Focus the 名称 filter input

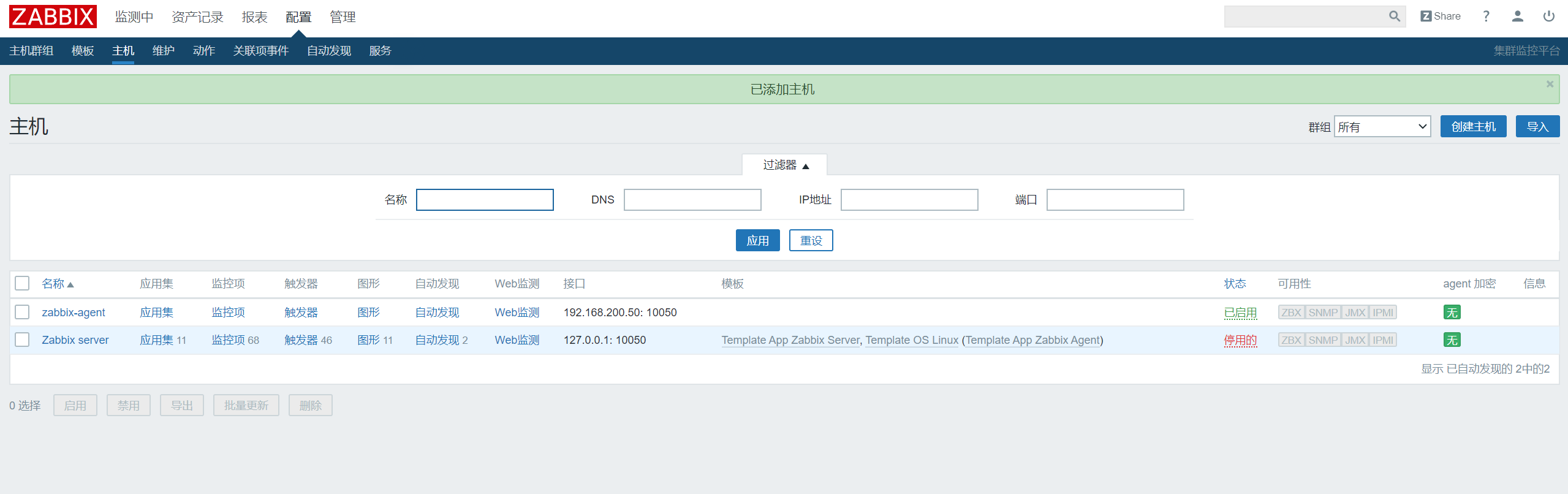point(485,200)
